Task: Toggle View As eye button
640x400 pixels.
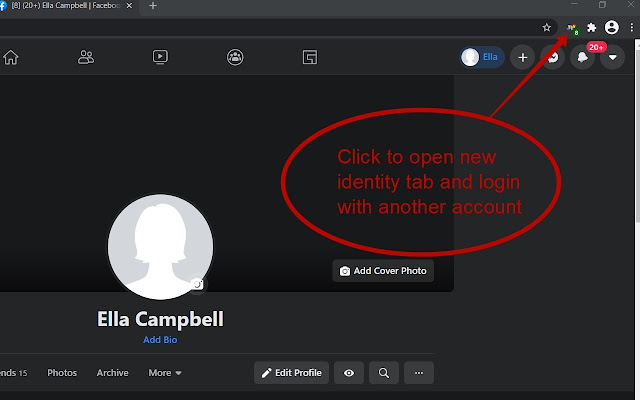Action: coord(349,373)
